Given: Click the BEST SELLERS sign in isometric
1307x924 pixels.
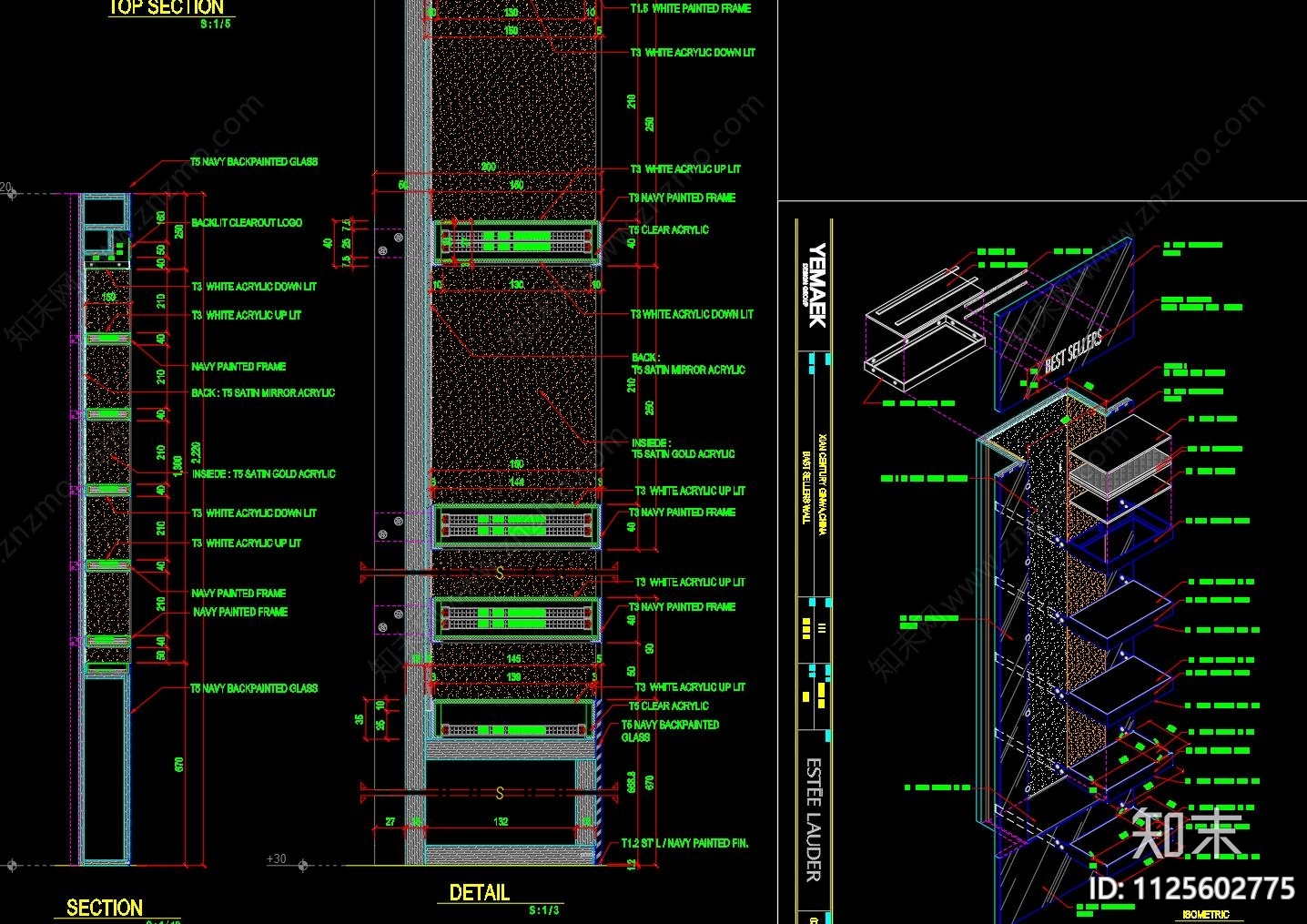Looking at the screenshot, I should 1073,351.
